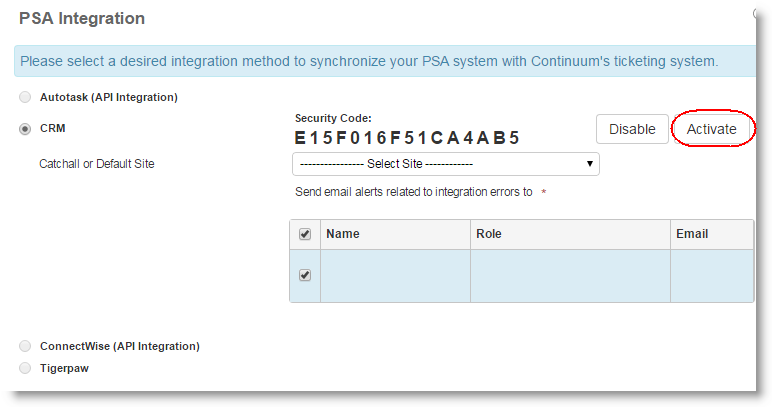Choose the CRM radio option
The width and height of the screenshot is (772, 407).
[x=25, y=129]
